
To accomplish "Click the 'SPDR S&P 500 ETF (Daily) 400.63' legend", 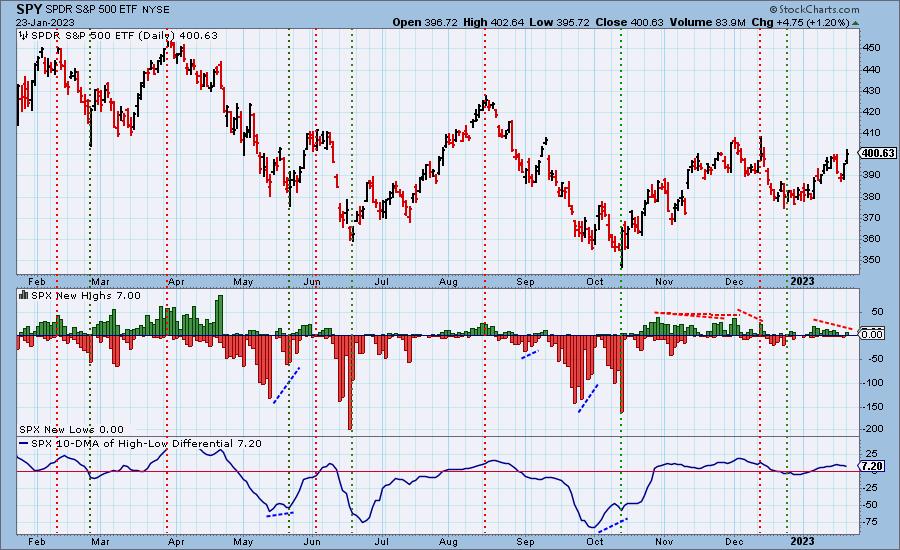I will coord(124,36).
